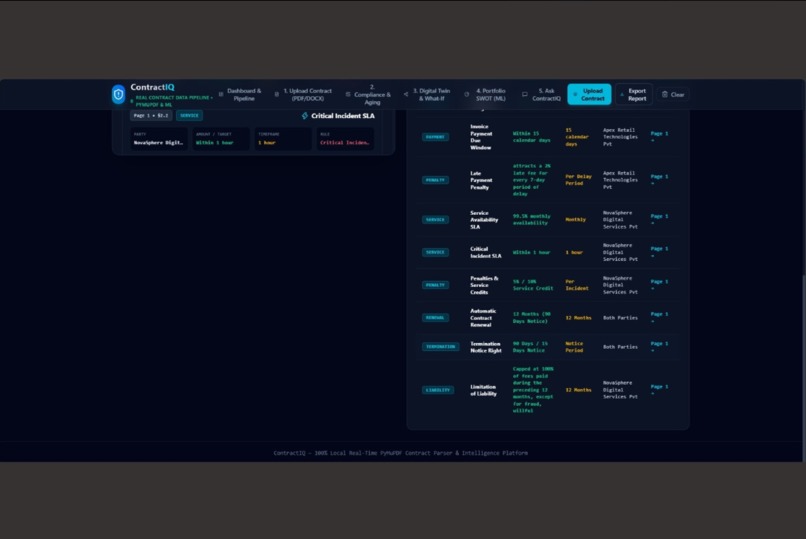This screenshot has height=539, width=806.
Task: Click the PAYMENT tag in the table
Action: click(435, 137)
